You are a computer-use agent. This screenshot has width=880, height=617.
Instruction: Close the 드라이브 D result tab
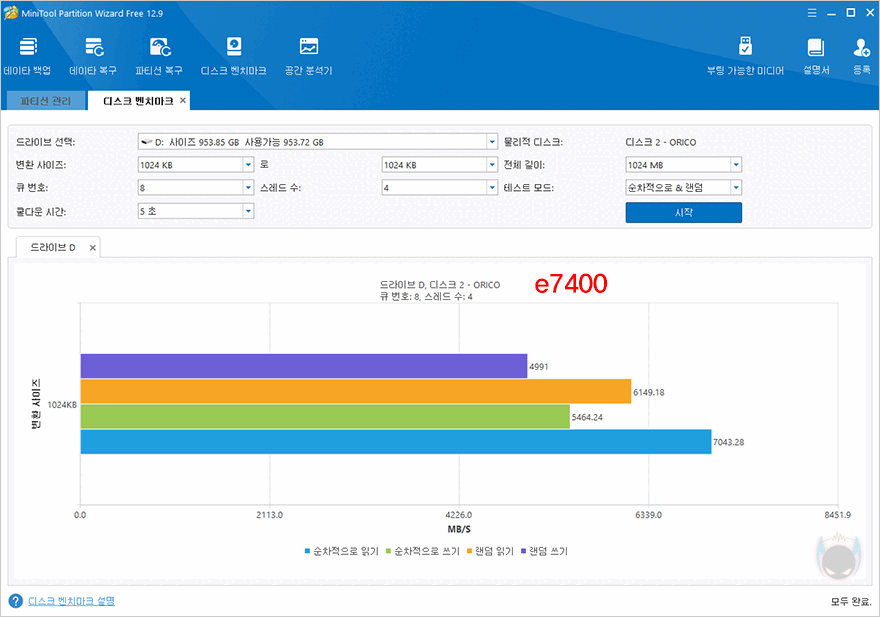coord(93,248)
